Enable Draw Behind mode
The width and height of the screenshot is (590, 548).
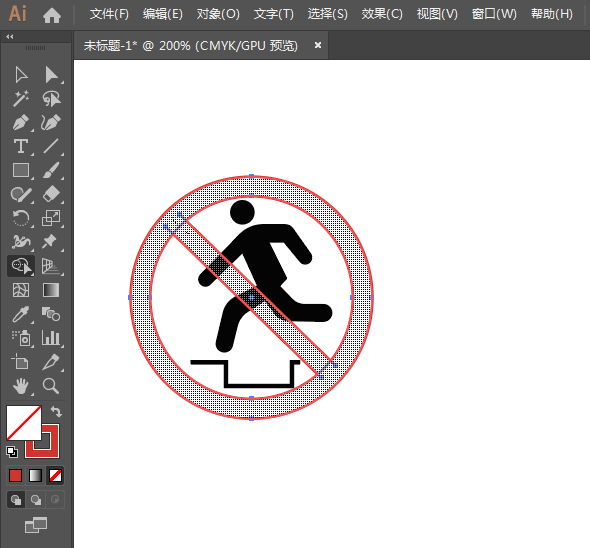point(36,500)
